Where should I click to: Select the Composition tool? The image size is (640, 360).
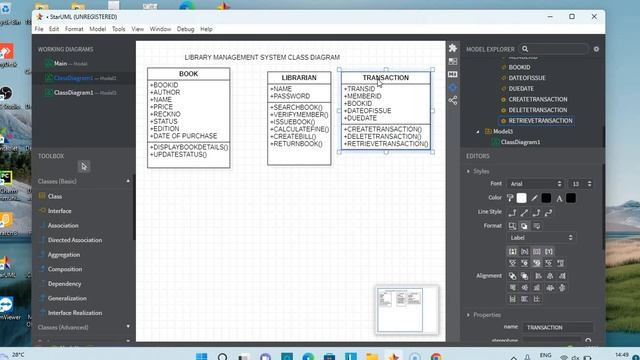(64, 269)
